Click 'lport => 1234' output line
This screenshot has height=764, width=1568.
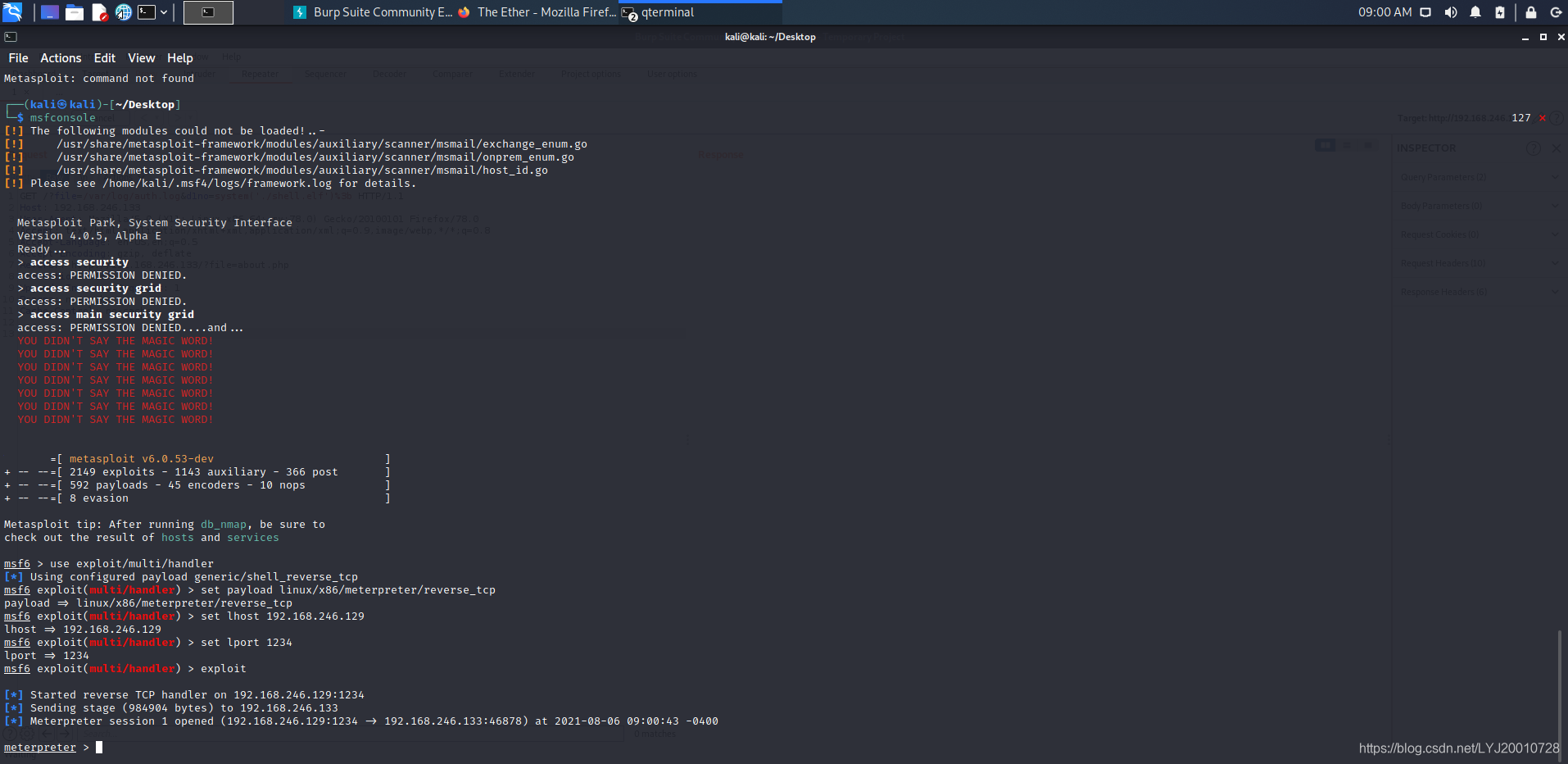47,656
